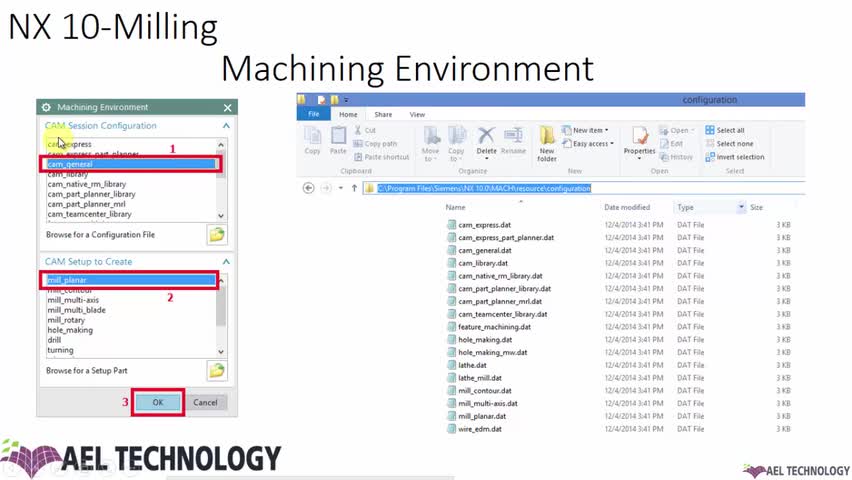Click the Cancel button
The image size is (852, 480).
pos(205,402)
